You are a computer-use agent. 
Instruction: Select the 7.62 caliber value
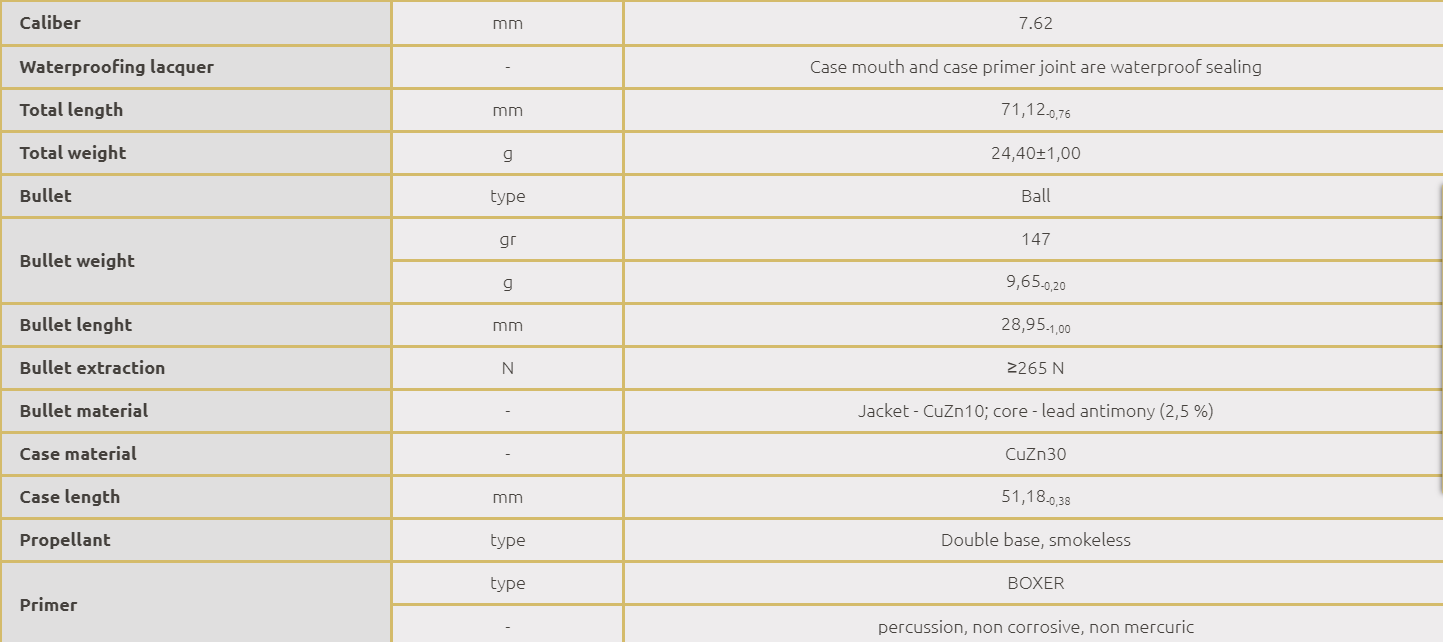point(1035,23)
